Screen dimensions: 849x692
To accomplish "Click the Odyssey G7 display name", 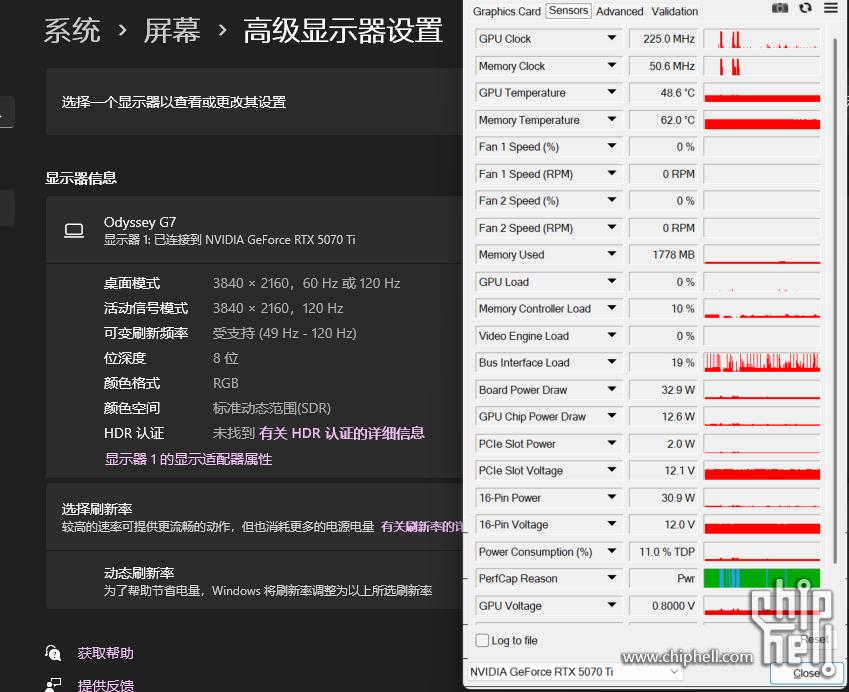I will [140, 223].
